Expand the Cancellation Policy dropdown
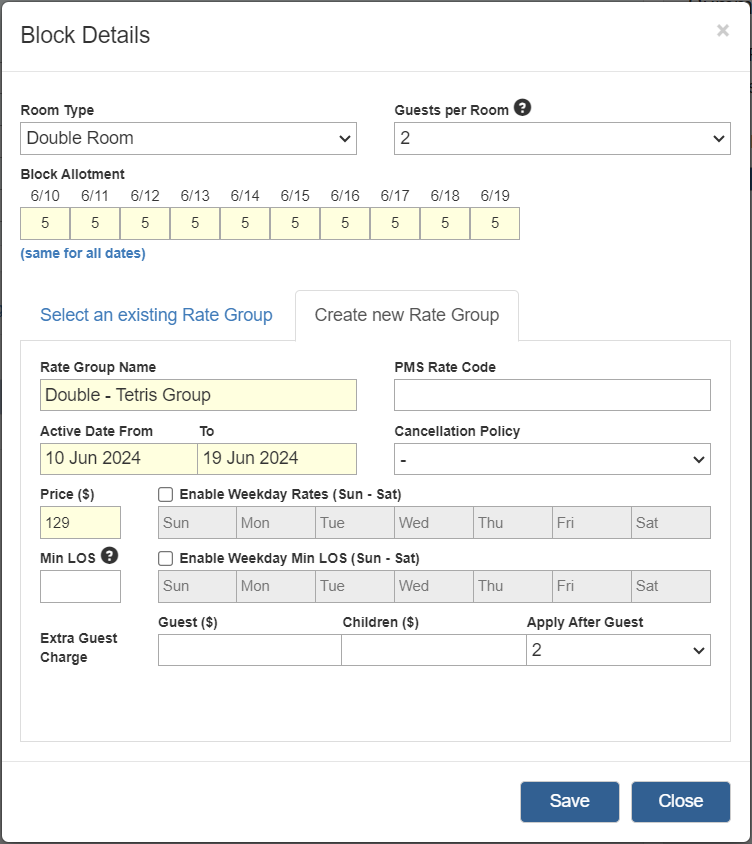Viewport: 752px width, 844px height. (552, 459)
